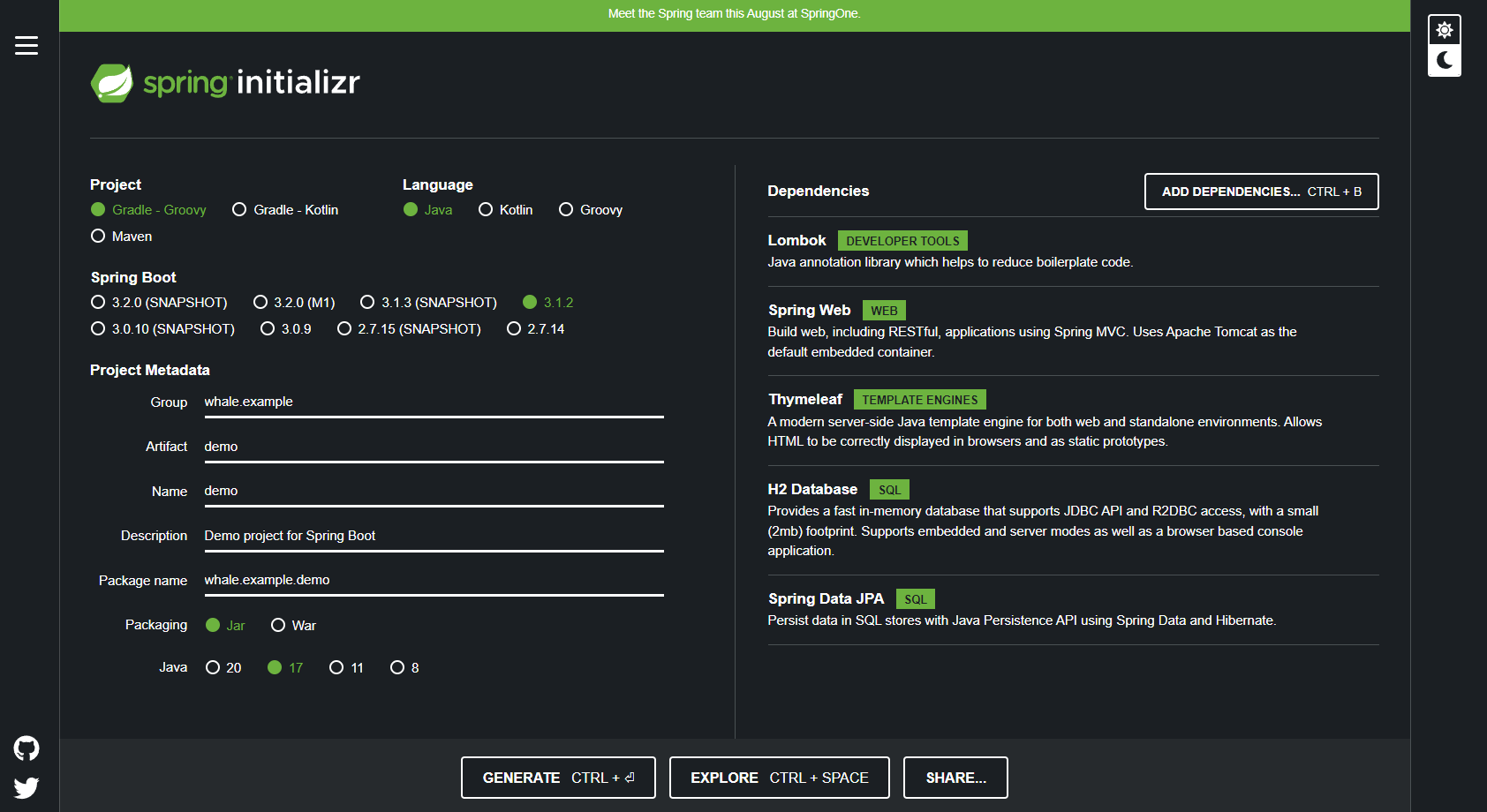Click the SQL tag beside H2 Database

(890, 490)
